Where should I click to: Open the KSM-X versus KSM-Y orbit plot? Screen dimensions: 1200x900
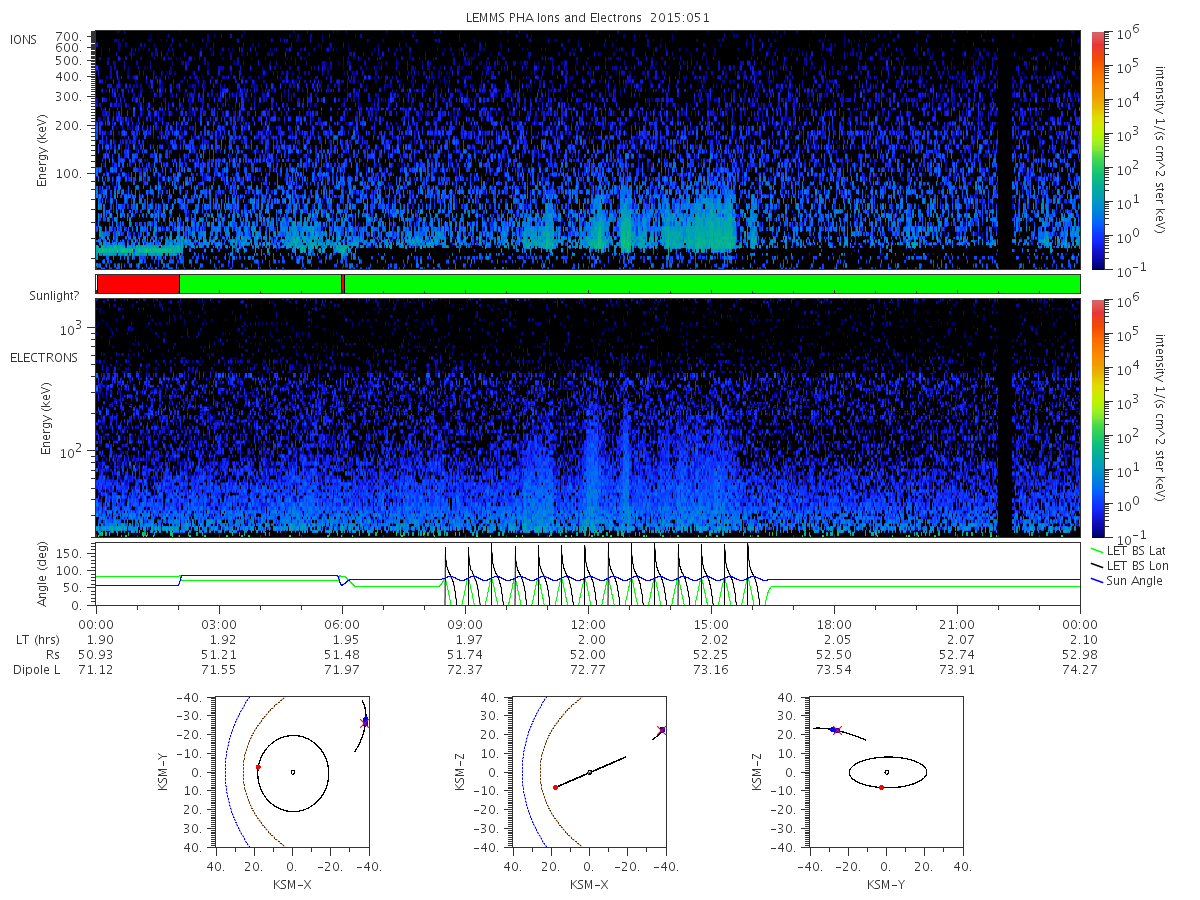coord(291,771)
